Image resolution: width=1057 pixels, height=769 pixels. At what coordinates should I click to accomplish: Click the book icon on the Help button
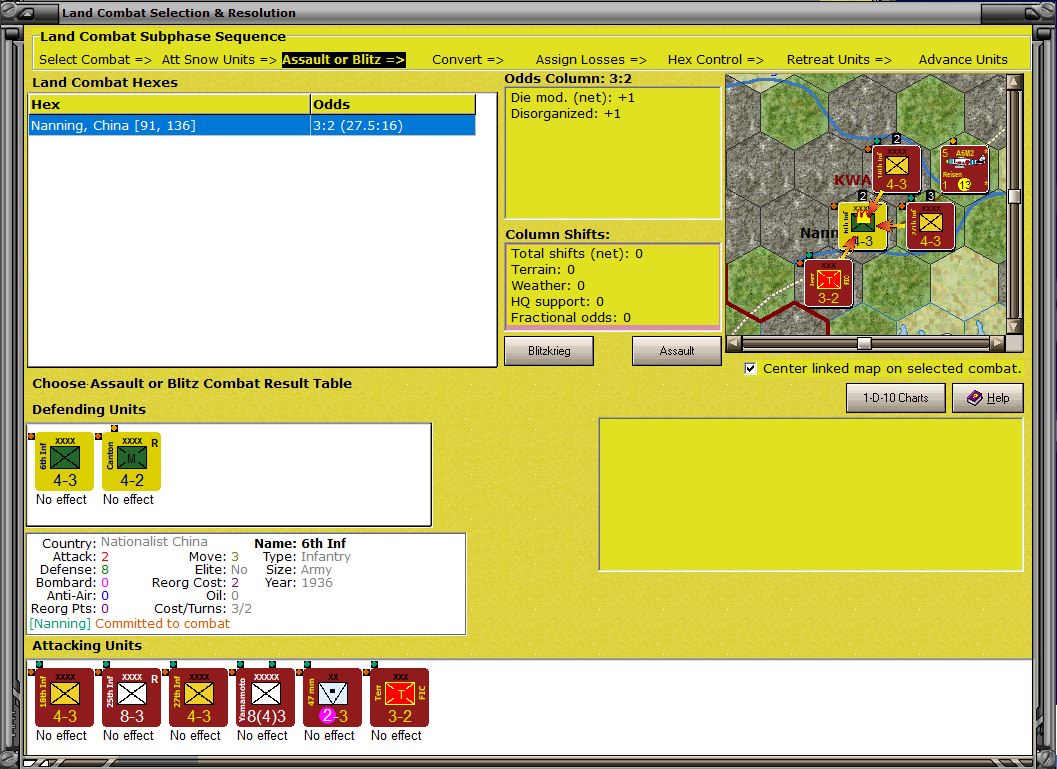(974, 398)
